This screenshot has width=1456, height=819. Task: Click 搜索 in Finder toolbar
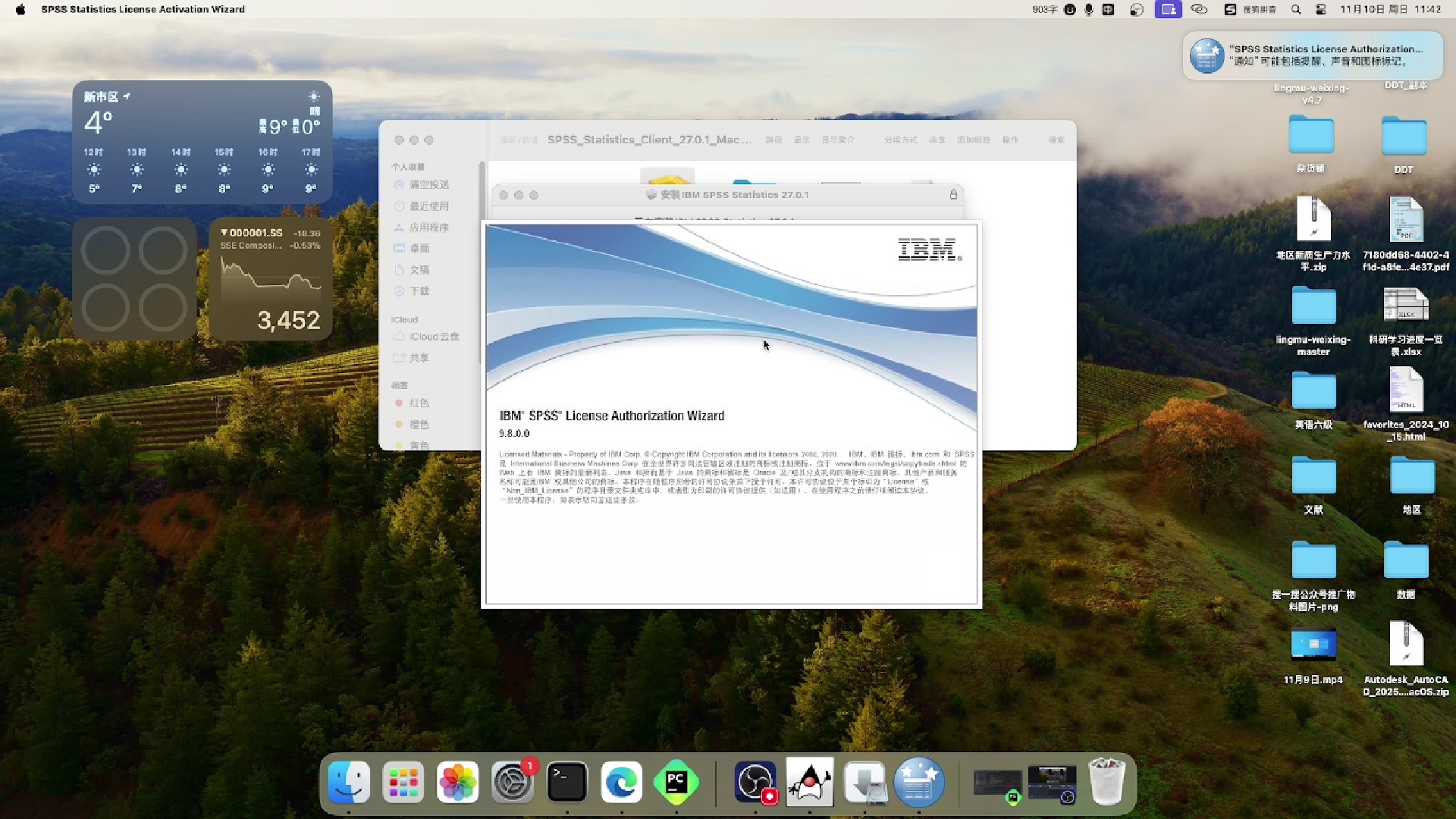(x=1056, y=140)
